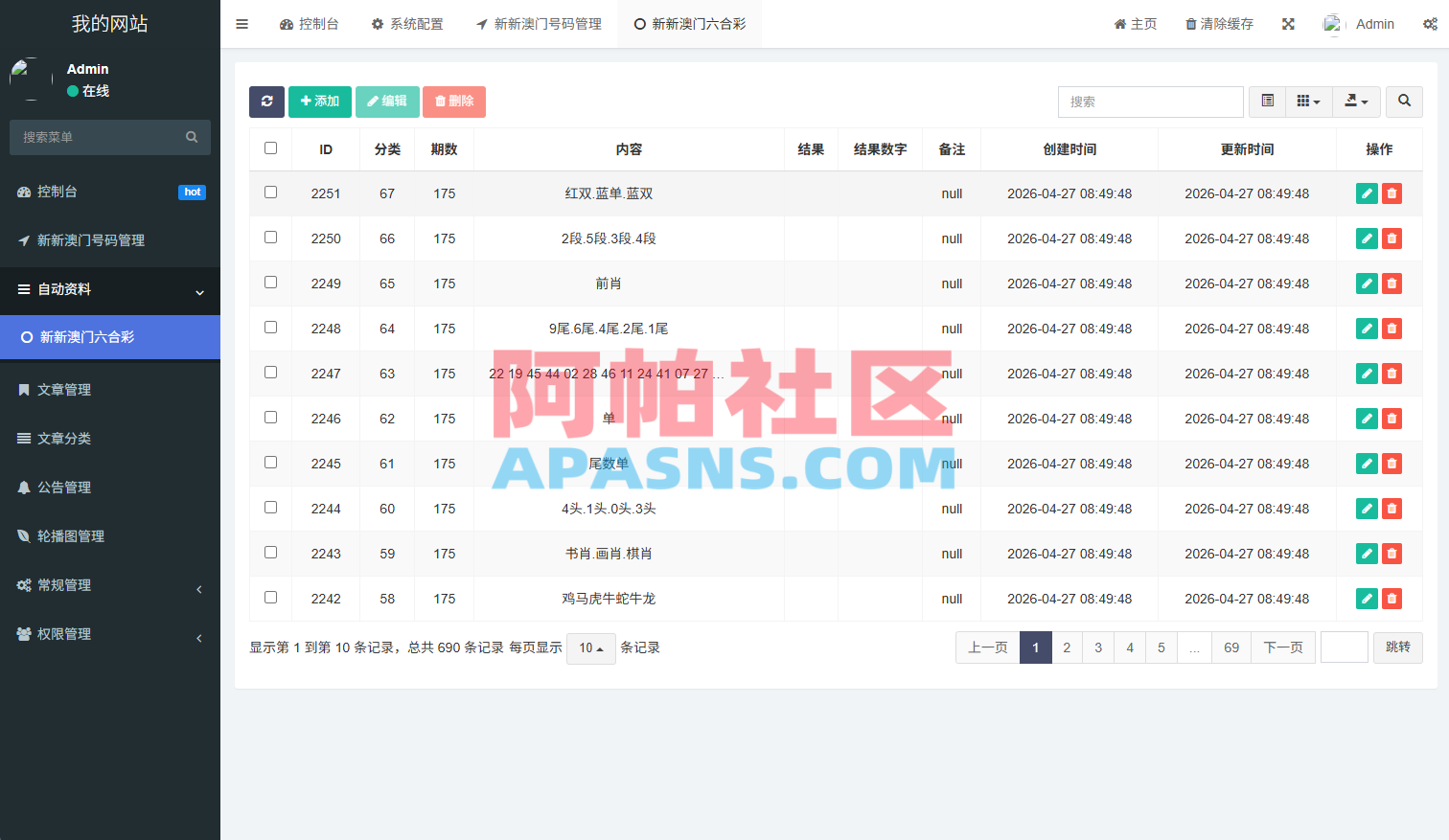1449x840 pixels.
Task: Click the refresh table button
Action: click(x=266, y=102)
